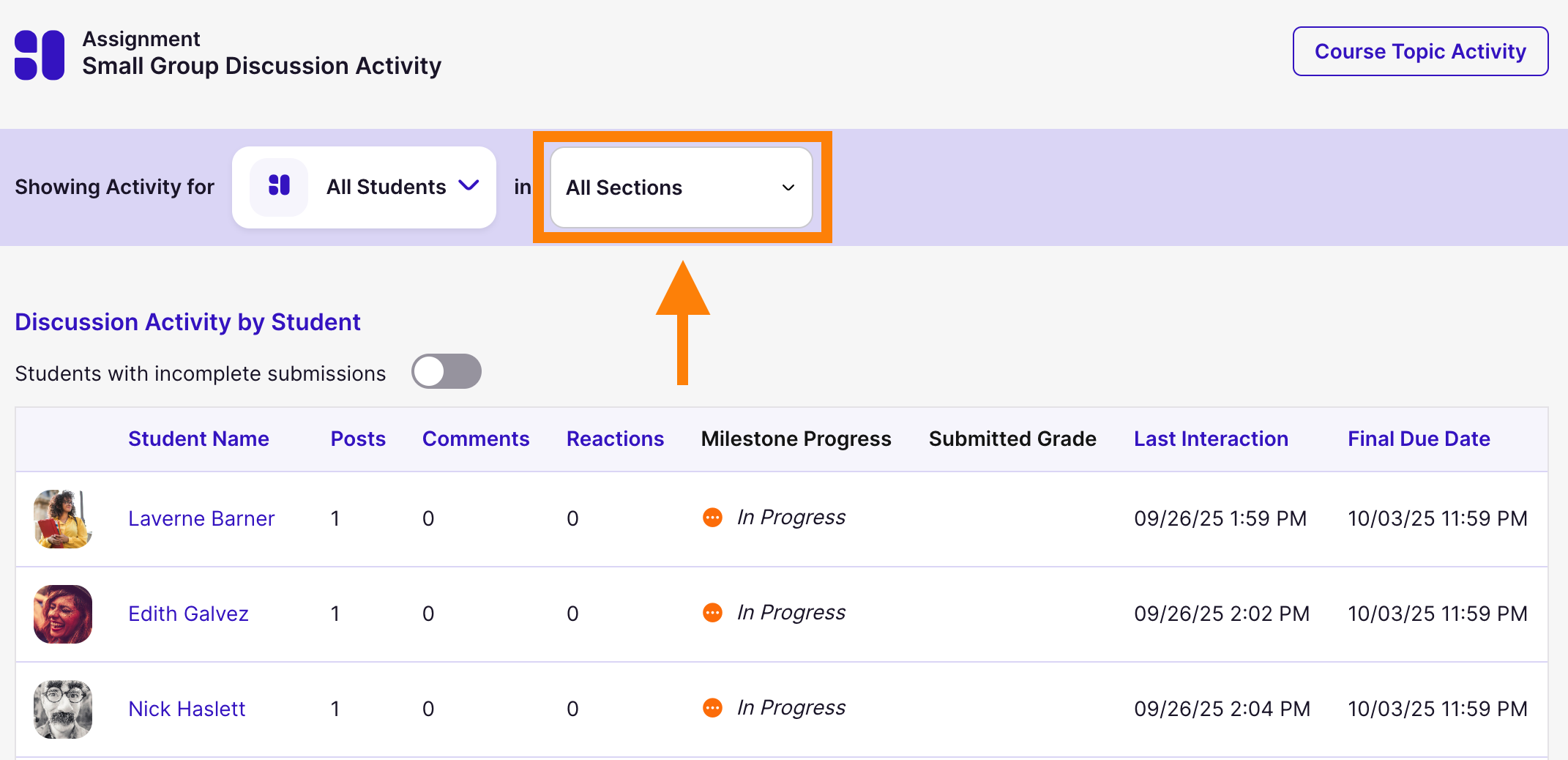
Task: Sort by the Comments column header
Action: pyautogui.click(x=476, y=439)
